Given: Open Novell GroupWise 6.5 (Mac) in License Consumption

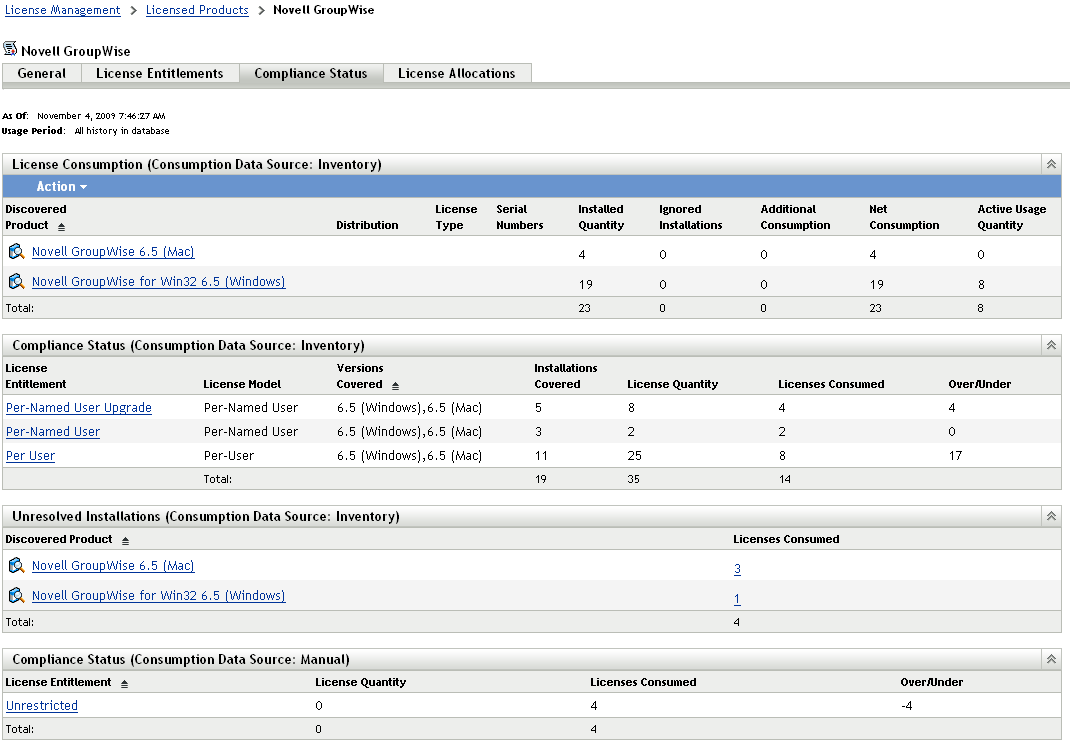Looking at the screenshot, I should (x=113, y=252).
